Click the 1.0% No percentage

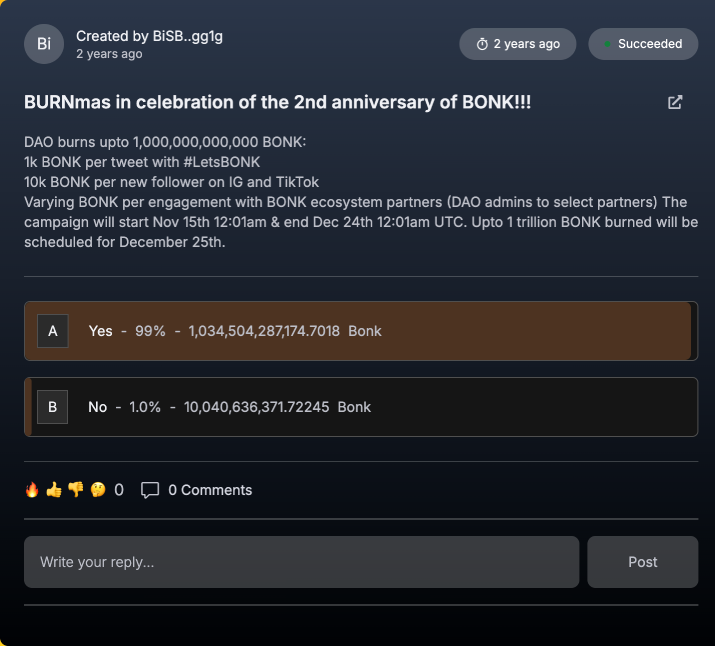[x=145, y=407]
